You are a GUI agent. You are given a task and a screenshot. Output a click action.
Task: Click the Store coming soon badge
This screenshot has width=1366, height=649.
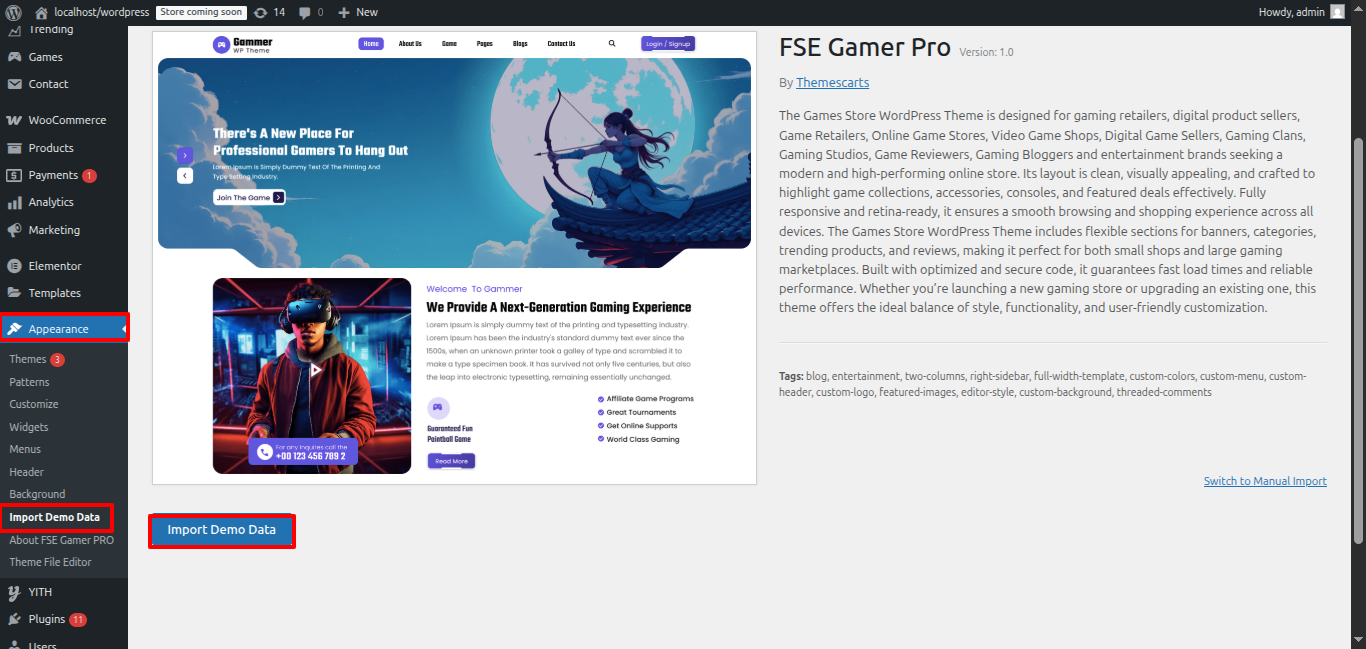point(200,12)
